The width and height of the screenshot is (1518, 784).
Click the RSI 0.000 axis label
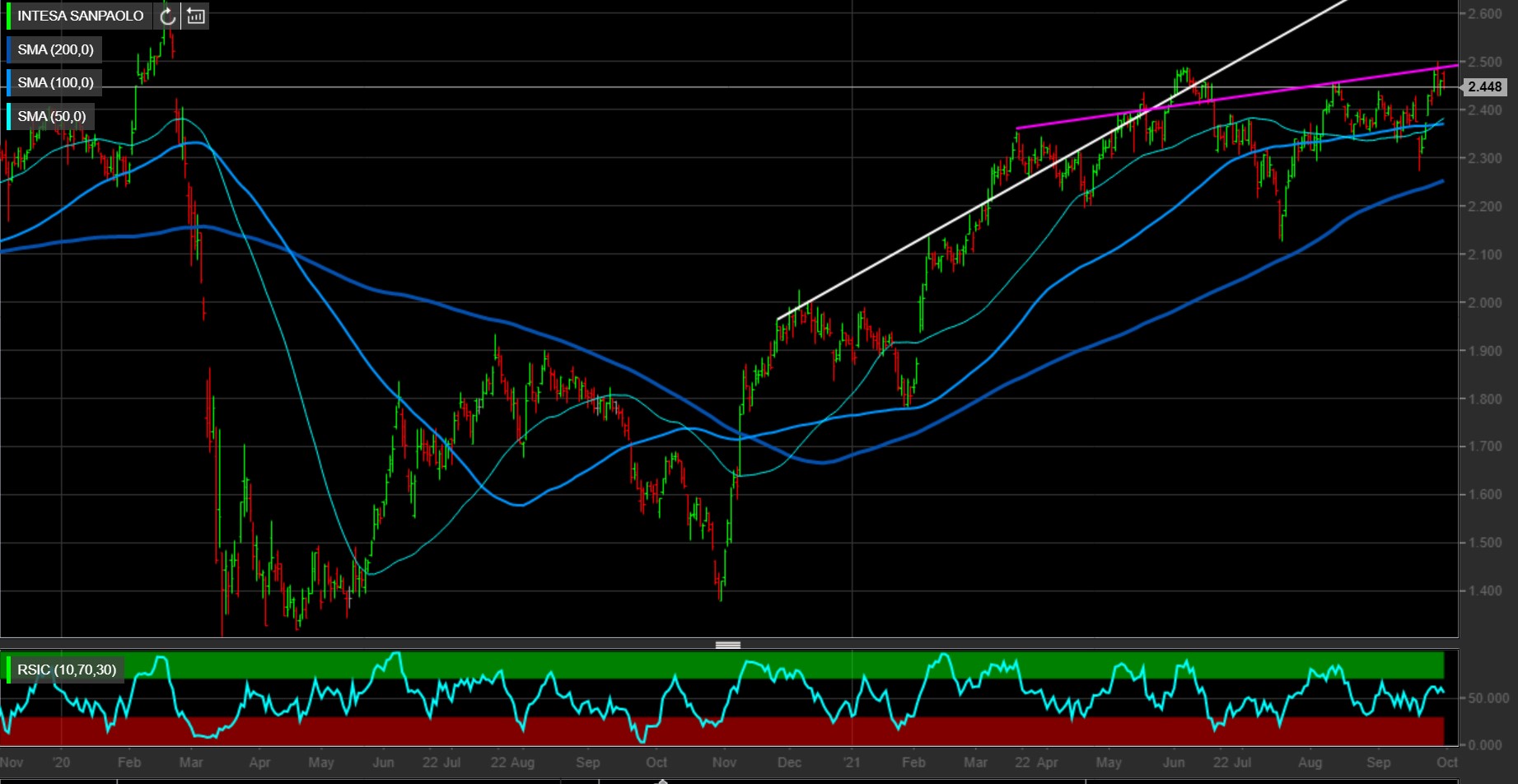[1484, 744]
